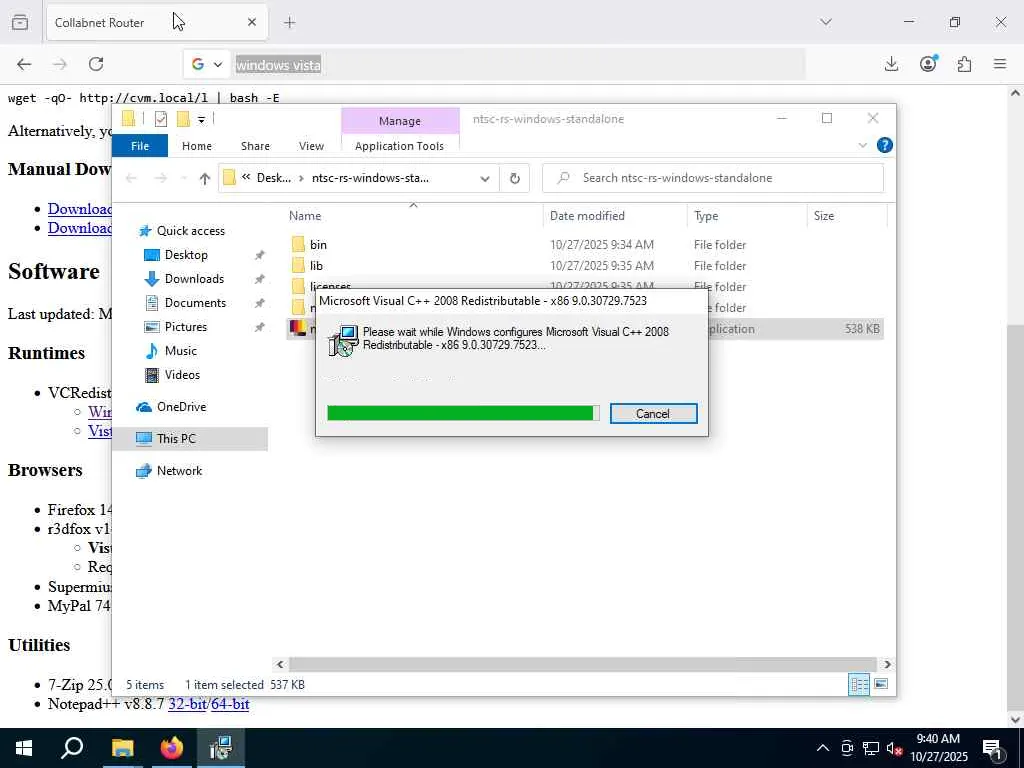Image resolution: width=1024 pixels, height=768 pixels.
Task: Open the browser hamburger menu
Action: click(x=1000, y=64)
